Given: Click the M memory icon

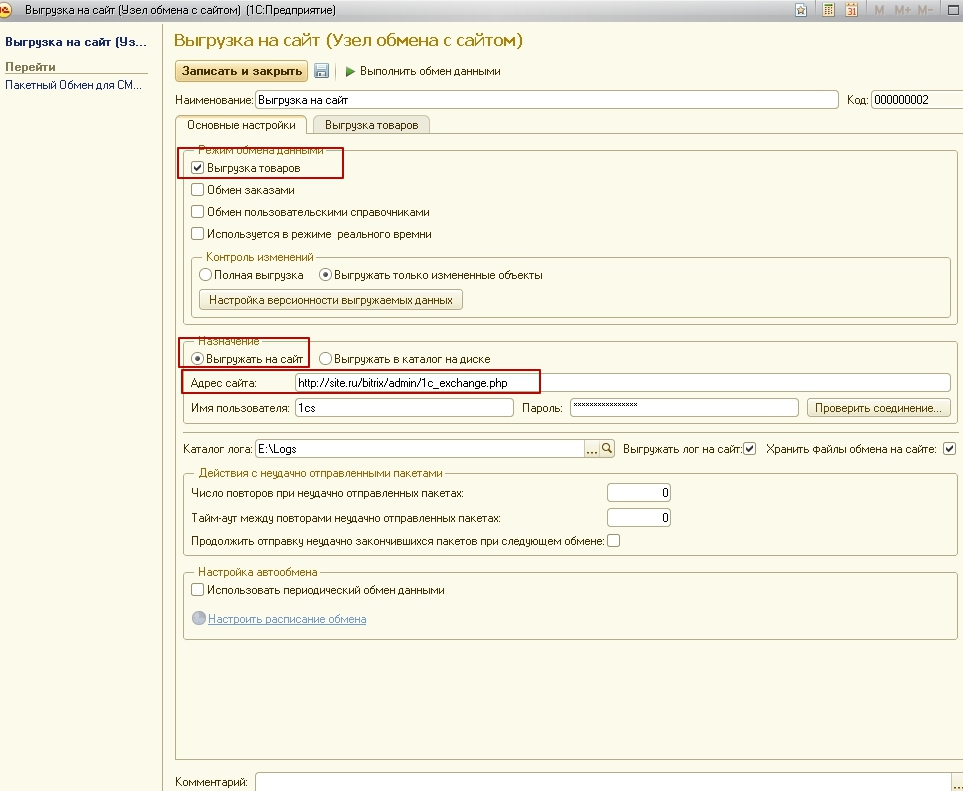Looking at the screenshot, I should [879, 10].
